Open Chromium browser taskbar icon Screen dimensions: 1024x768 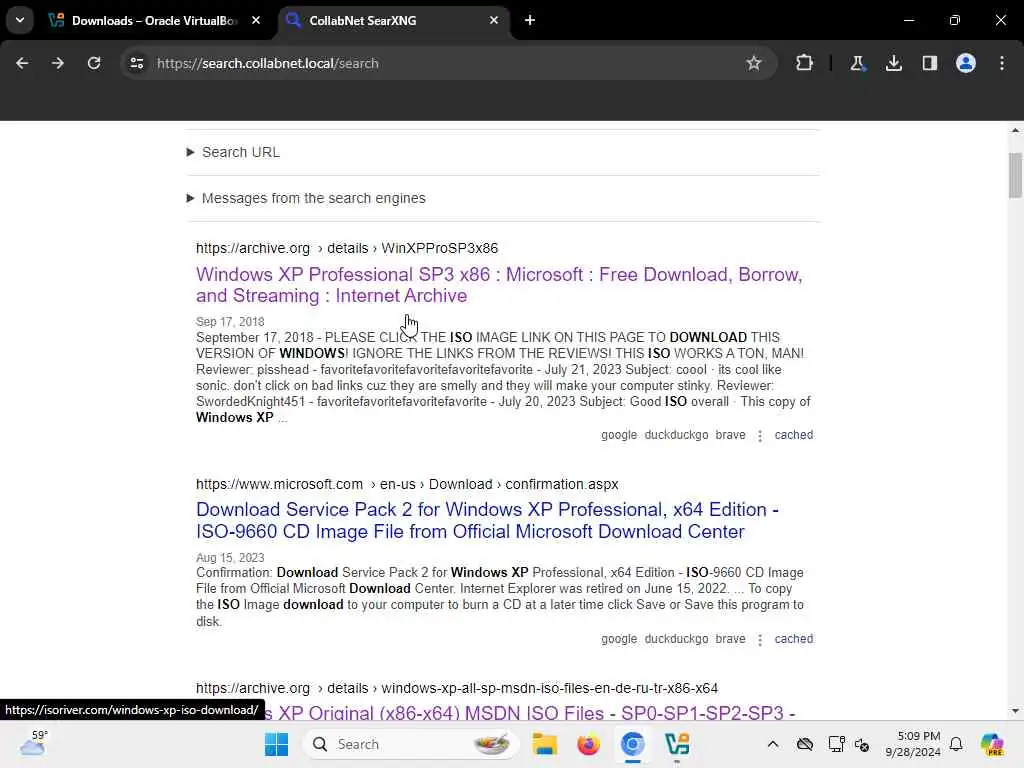tap(632, 744)
